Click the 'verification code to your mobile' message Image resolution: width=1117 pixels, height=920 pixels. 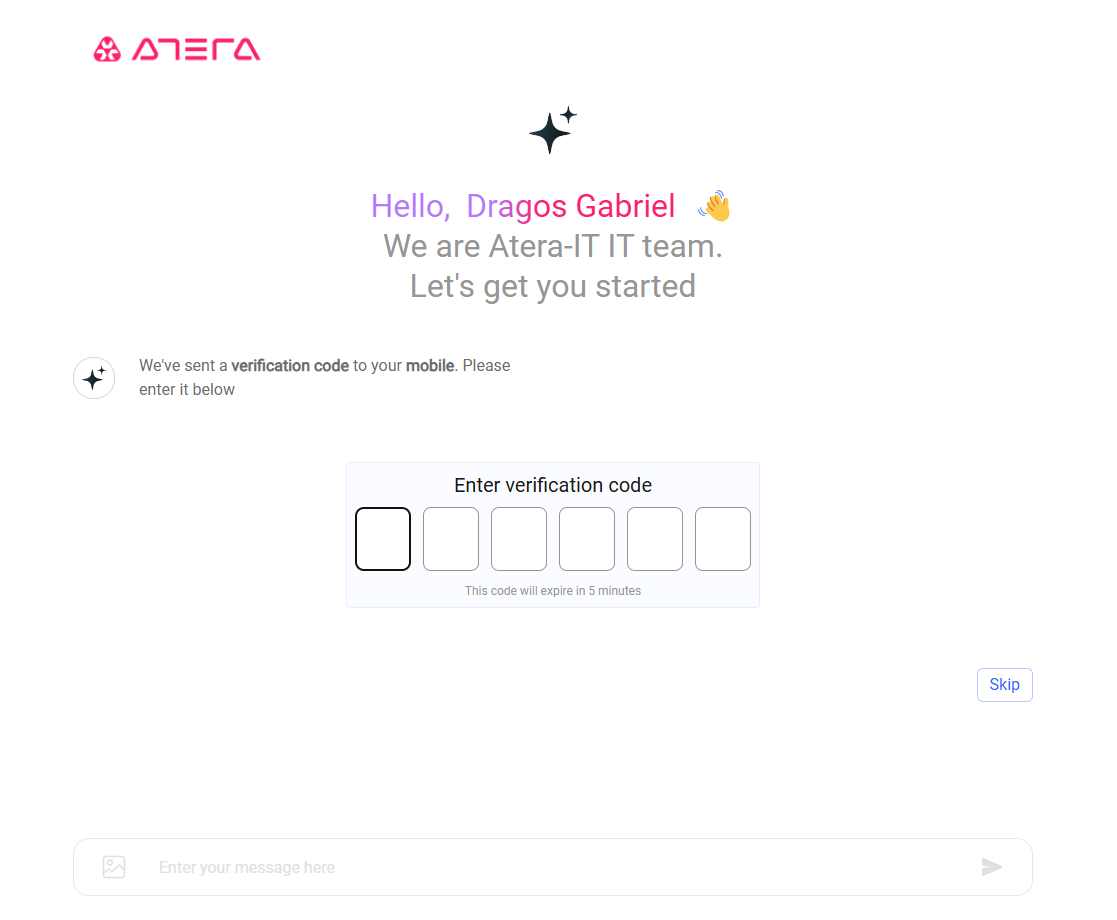[x=325, y=378]
